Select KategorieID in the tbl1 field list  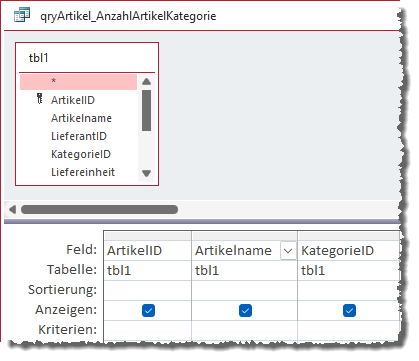(x=81, y=154)
